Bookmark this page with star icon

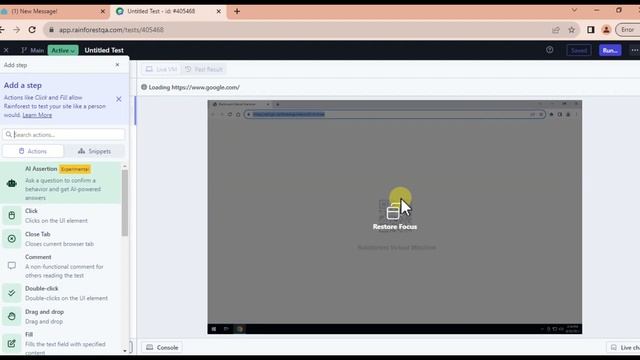coord(571,29)
